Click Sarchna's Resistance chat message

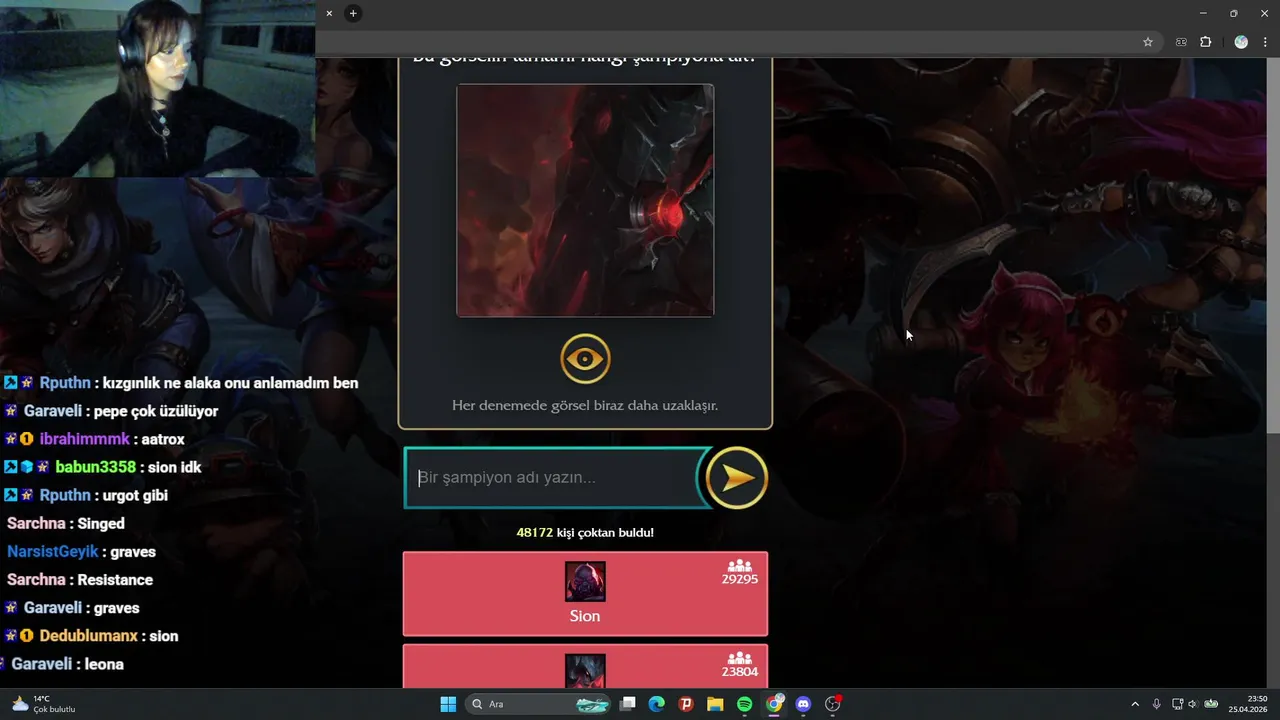click(x=80, y=579)
